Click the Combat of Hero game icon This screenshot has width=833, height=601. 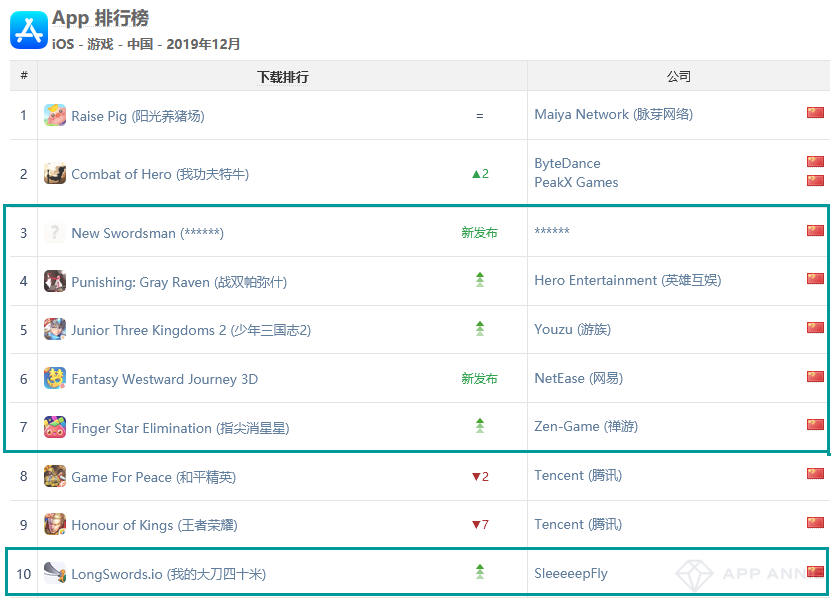[x=55, y=174]
